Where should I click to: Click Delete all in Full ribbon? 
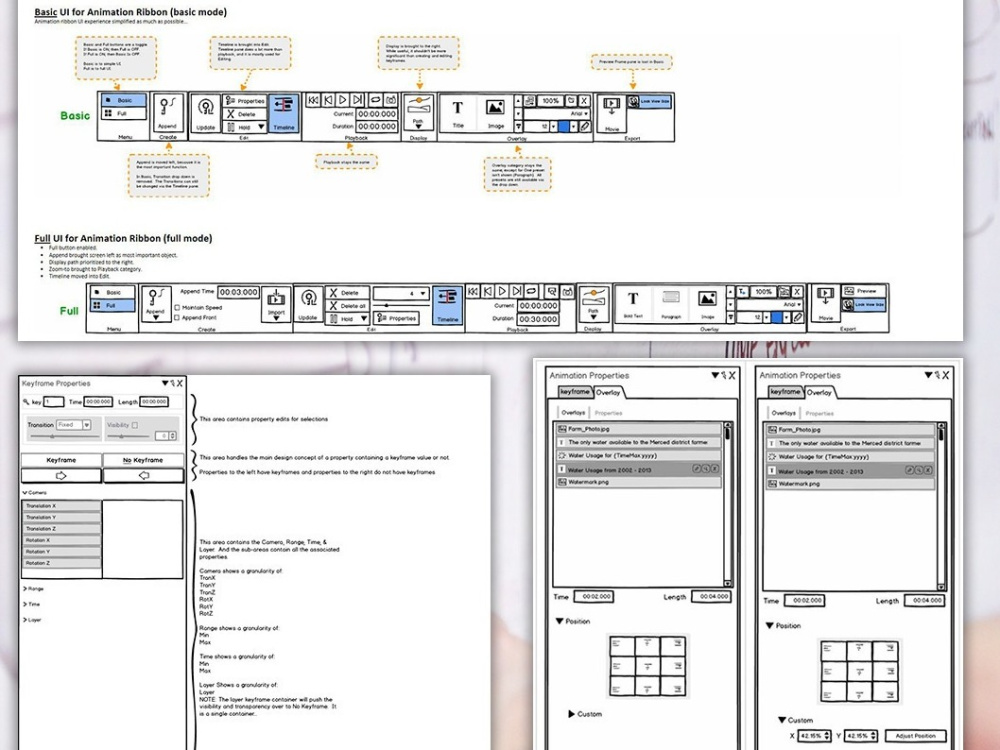[x=347, y=305]
